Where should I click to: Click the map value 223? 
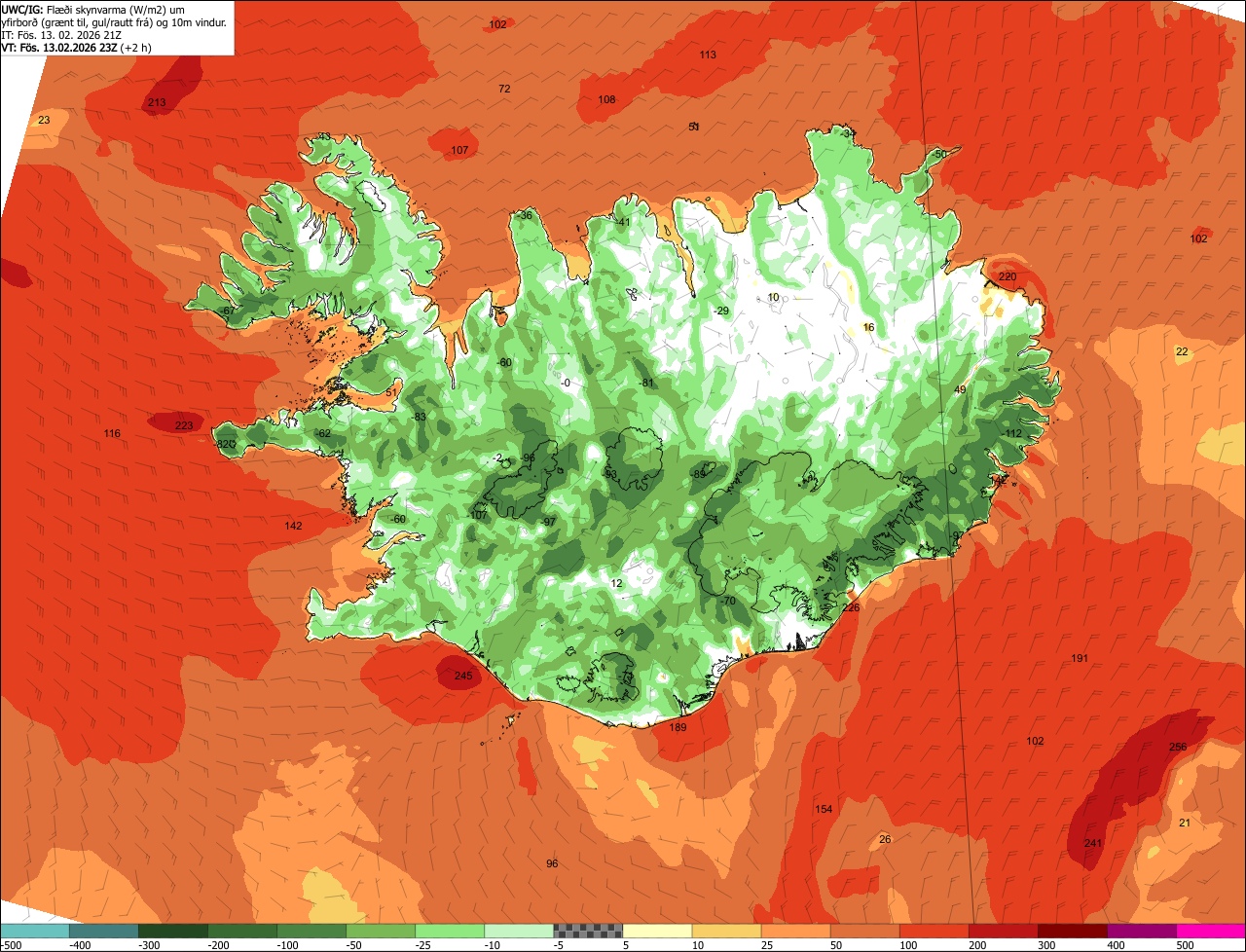point(184,425)
